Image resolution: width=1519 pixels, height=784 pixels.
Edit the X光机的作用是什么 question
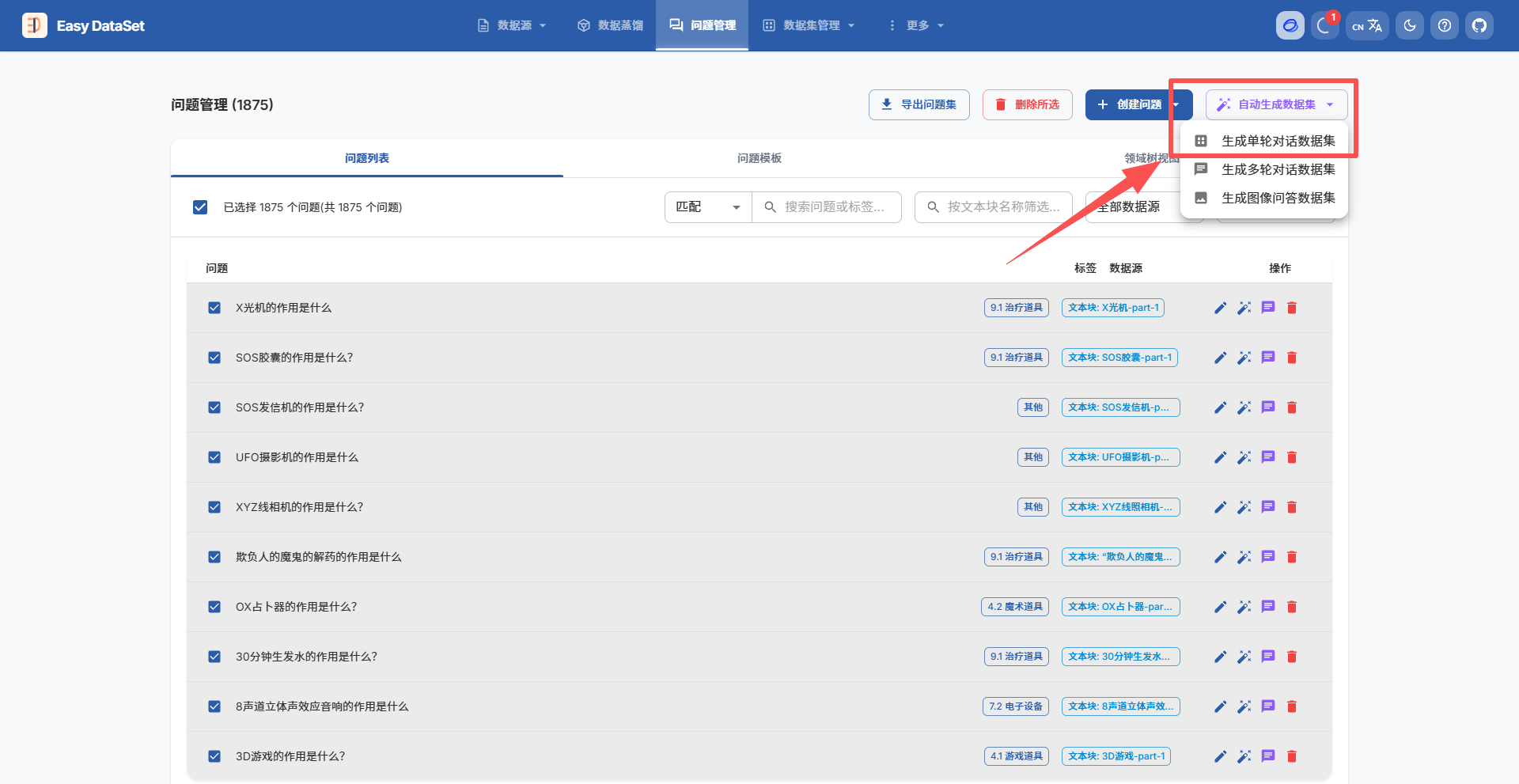click(1221, 308)
